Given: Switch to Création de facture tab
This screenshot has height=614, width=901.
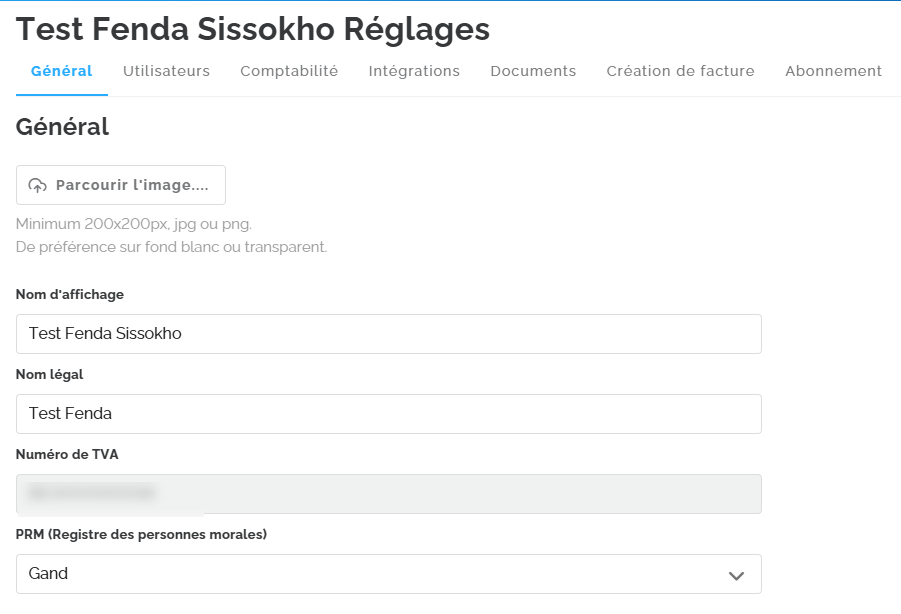Looking at the screenshot, I should [x=680, y=71].
